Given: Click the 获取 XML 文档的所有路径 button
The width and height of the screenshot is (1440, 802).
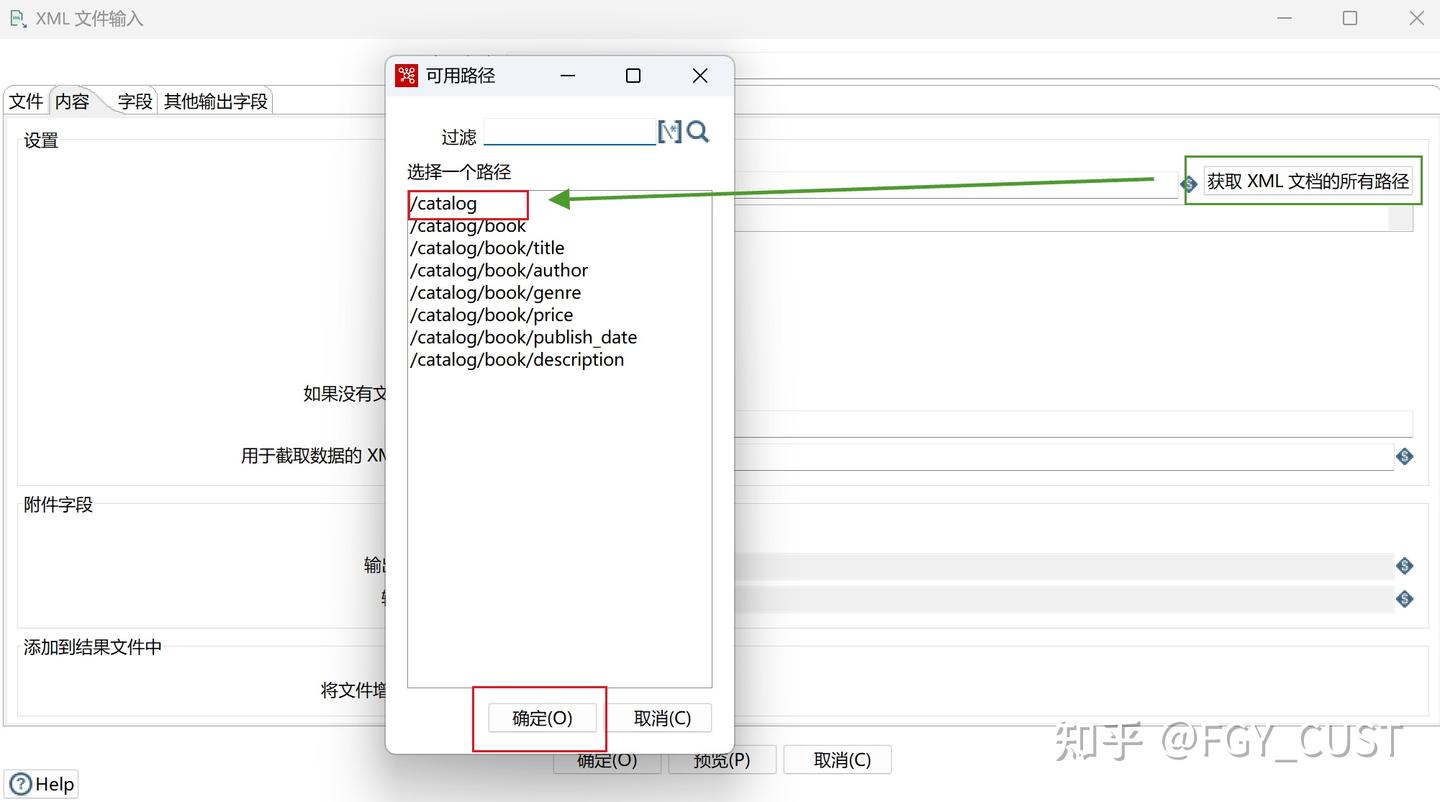Looking at the screenshot, I should [1303, 181].
